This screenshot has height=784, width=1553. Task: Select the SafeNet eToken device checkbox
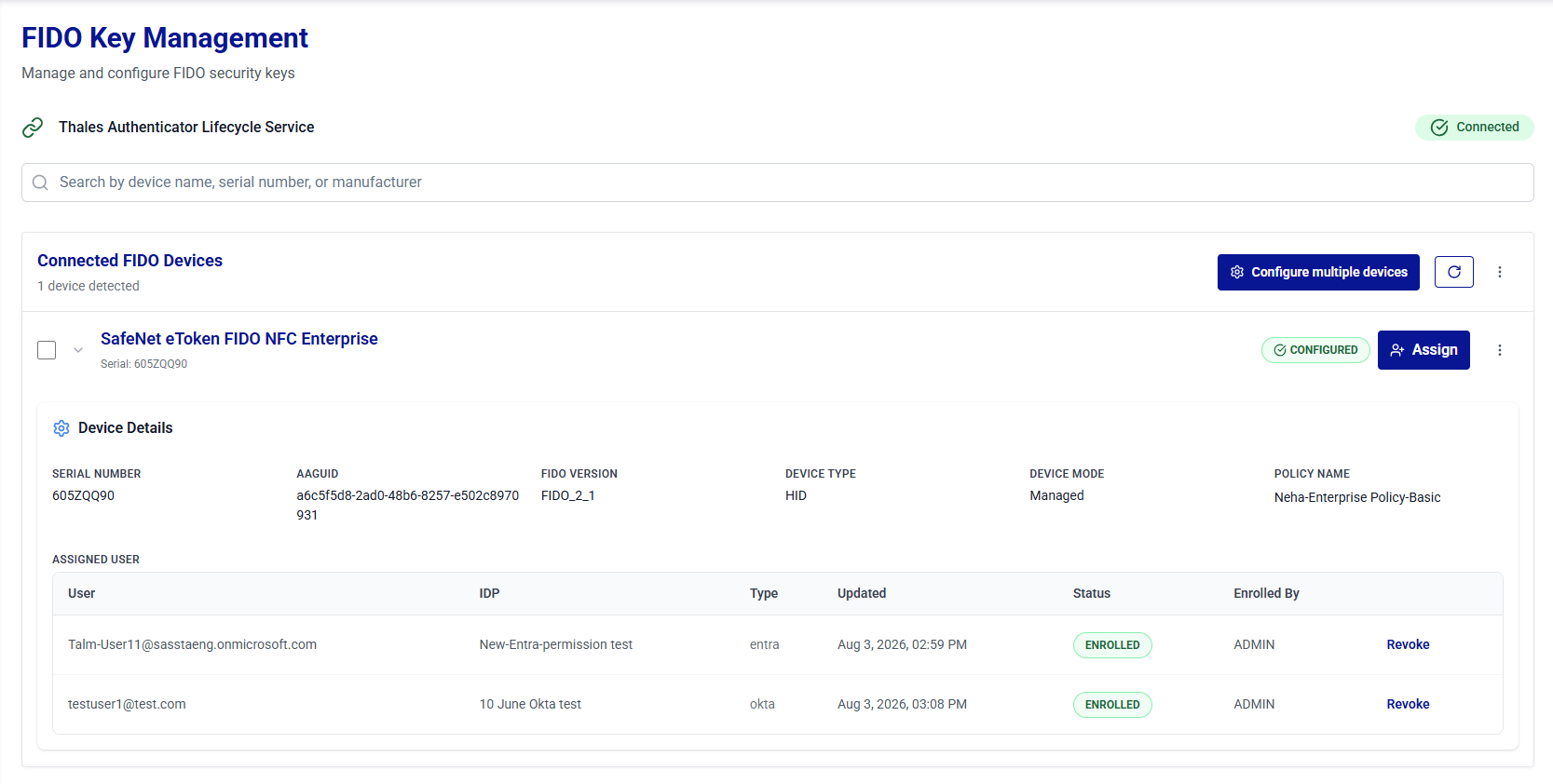[47, 350]
